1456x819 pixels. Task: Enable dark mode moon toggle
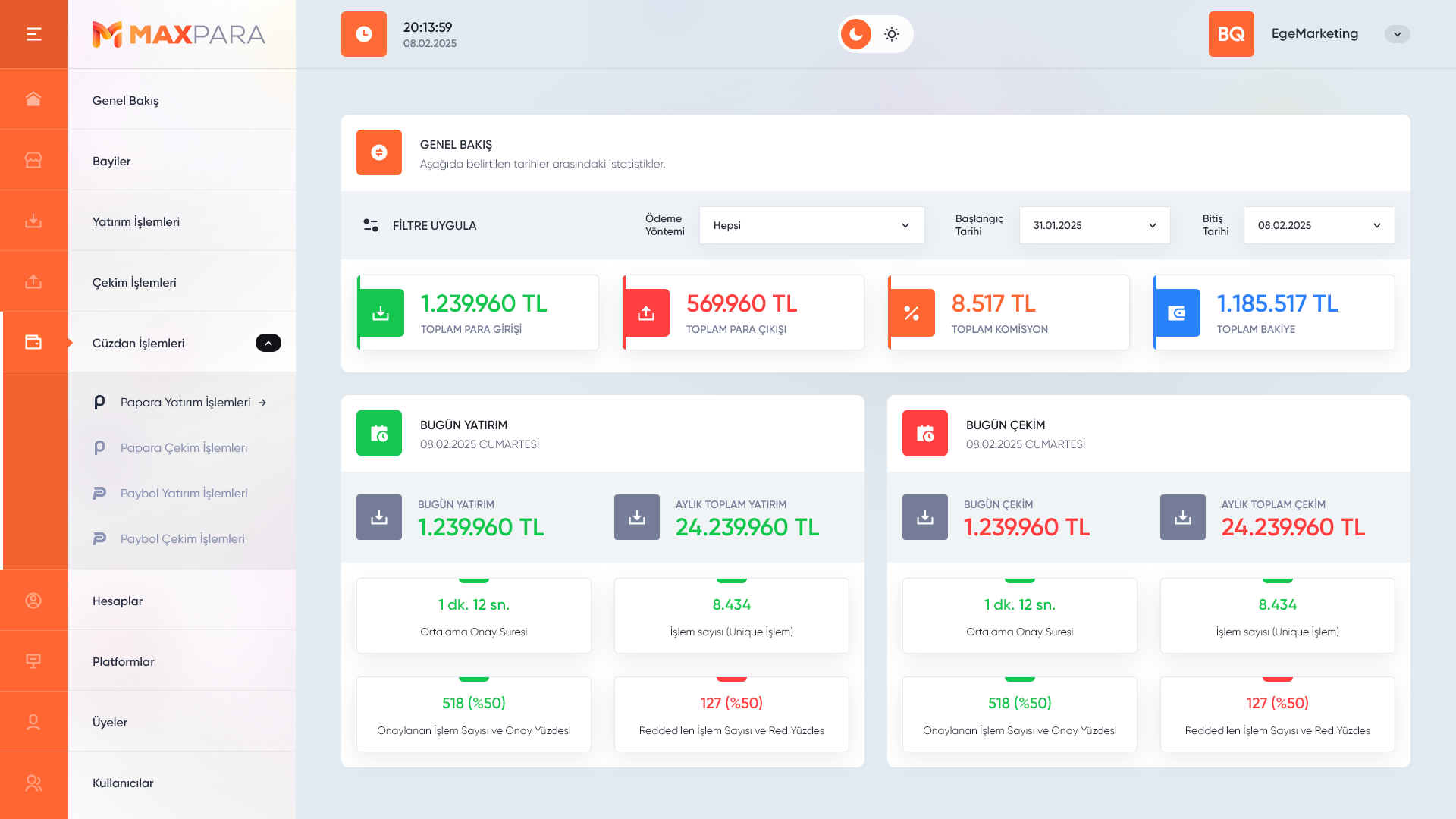pyautogui.click(x=856, y=34)
